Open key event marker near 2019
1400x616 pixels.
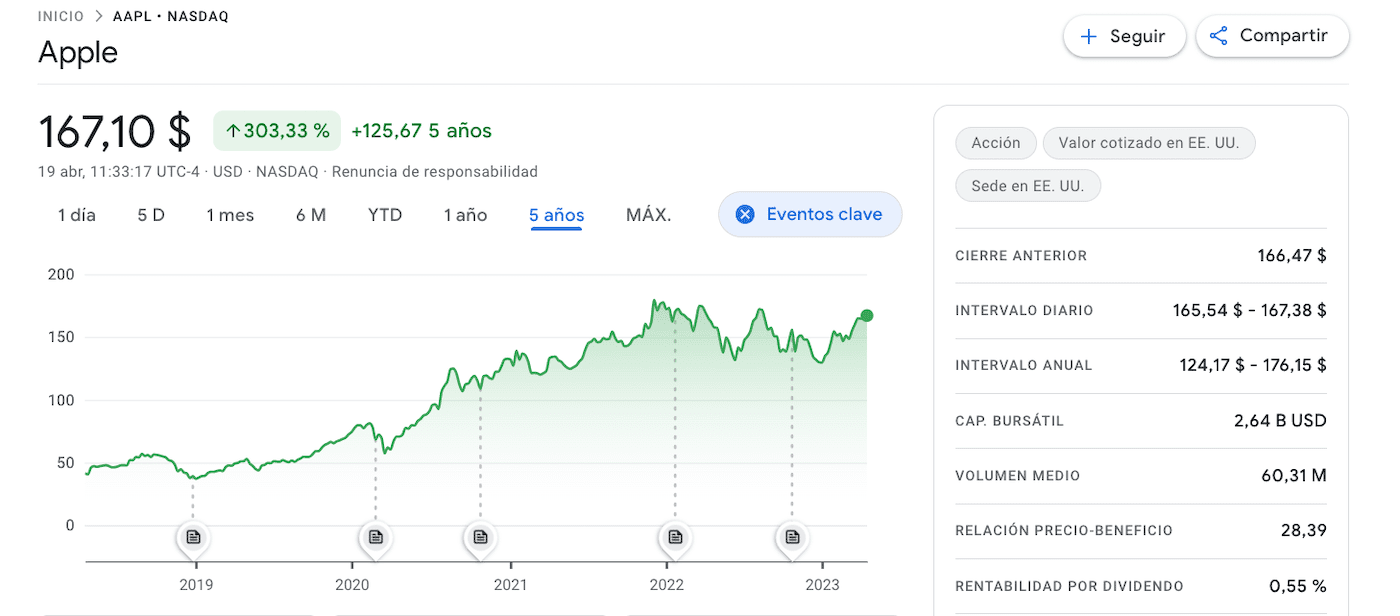click(194, 538)
